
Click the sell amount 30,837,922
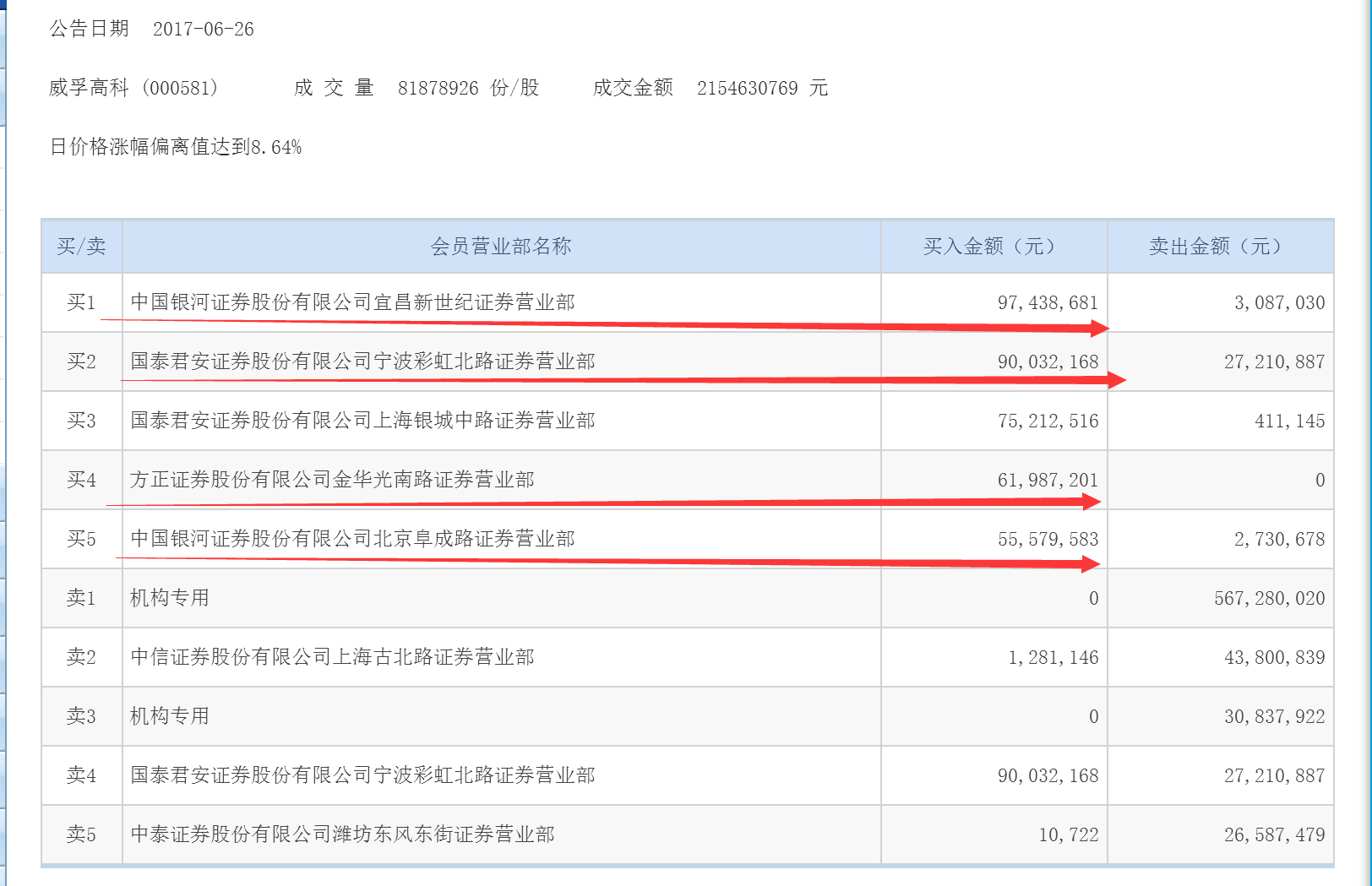(1274, 716)
